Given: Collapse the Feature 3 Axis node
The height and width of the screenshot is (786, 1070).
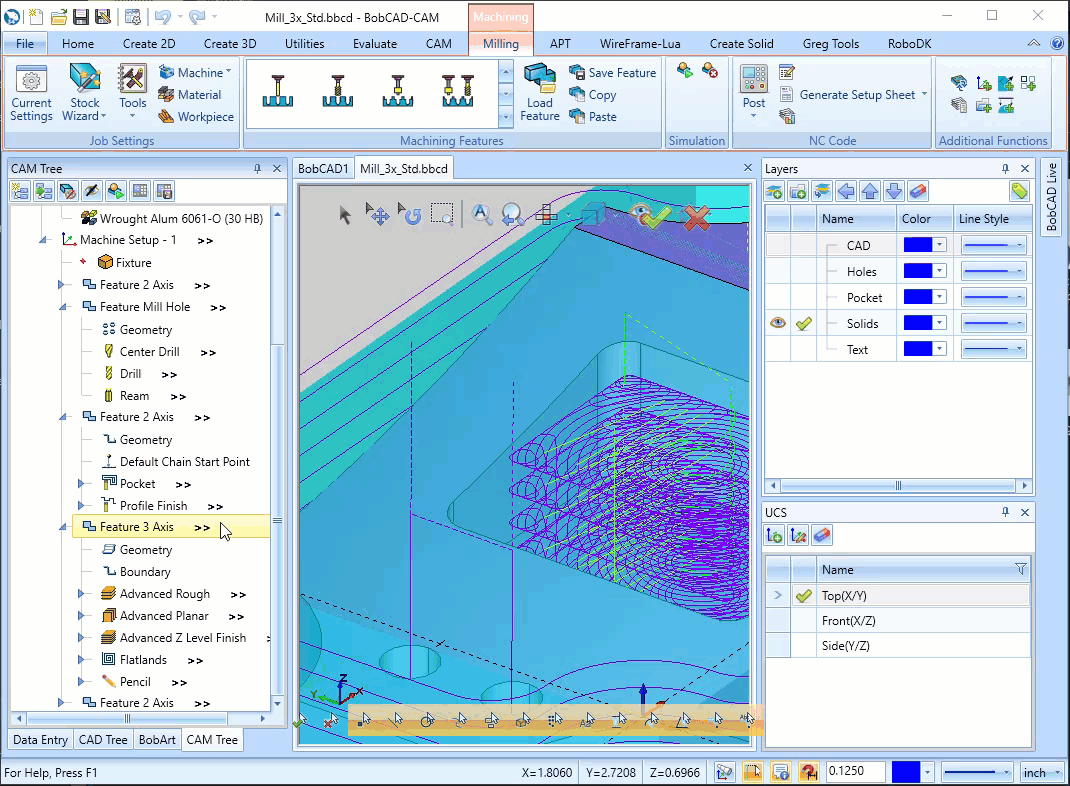Looking at the screenshot, I should point(62,527).
